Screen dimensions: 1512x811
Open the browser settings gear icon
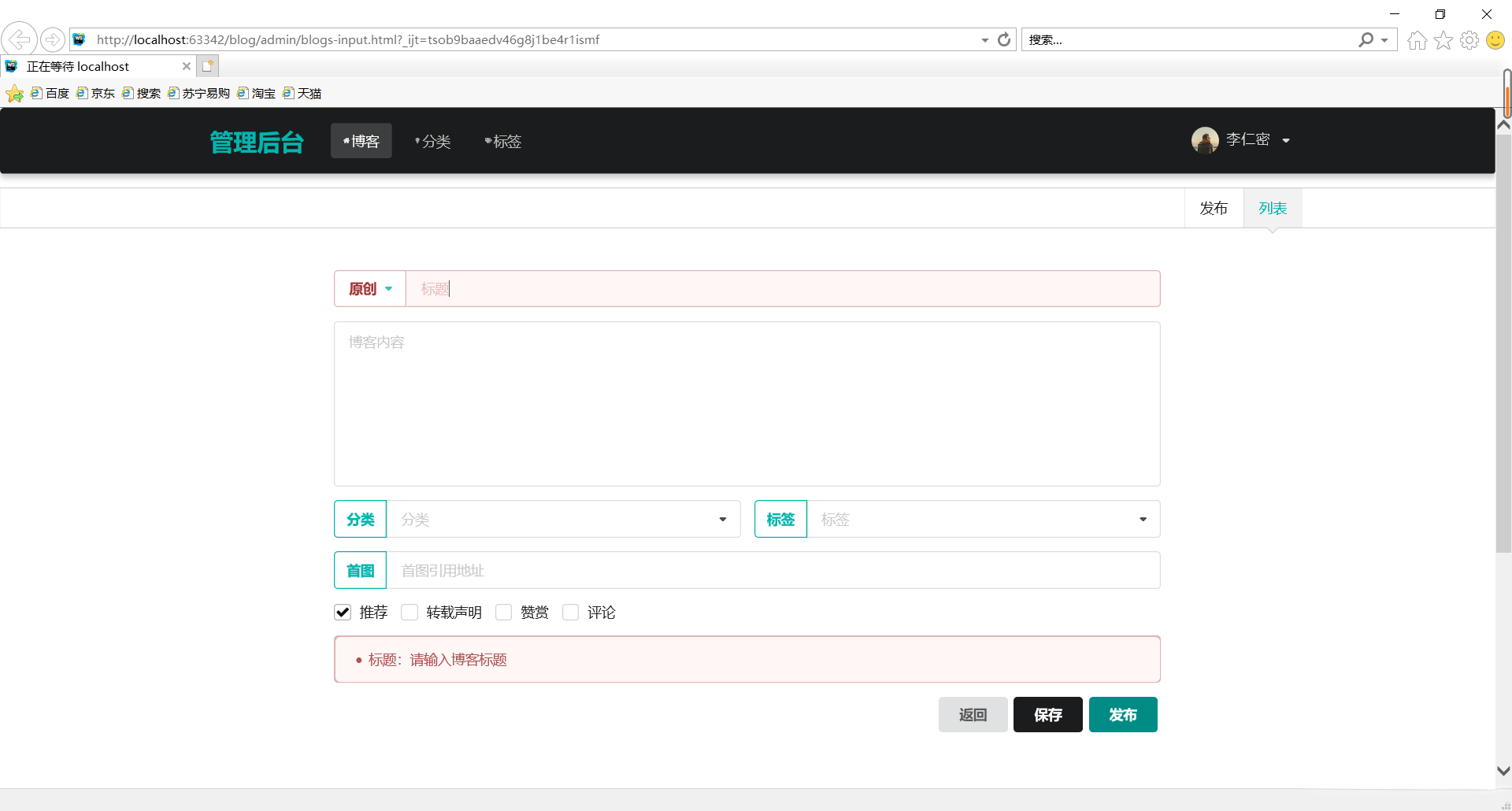(1469, 40)
